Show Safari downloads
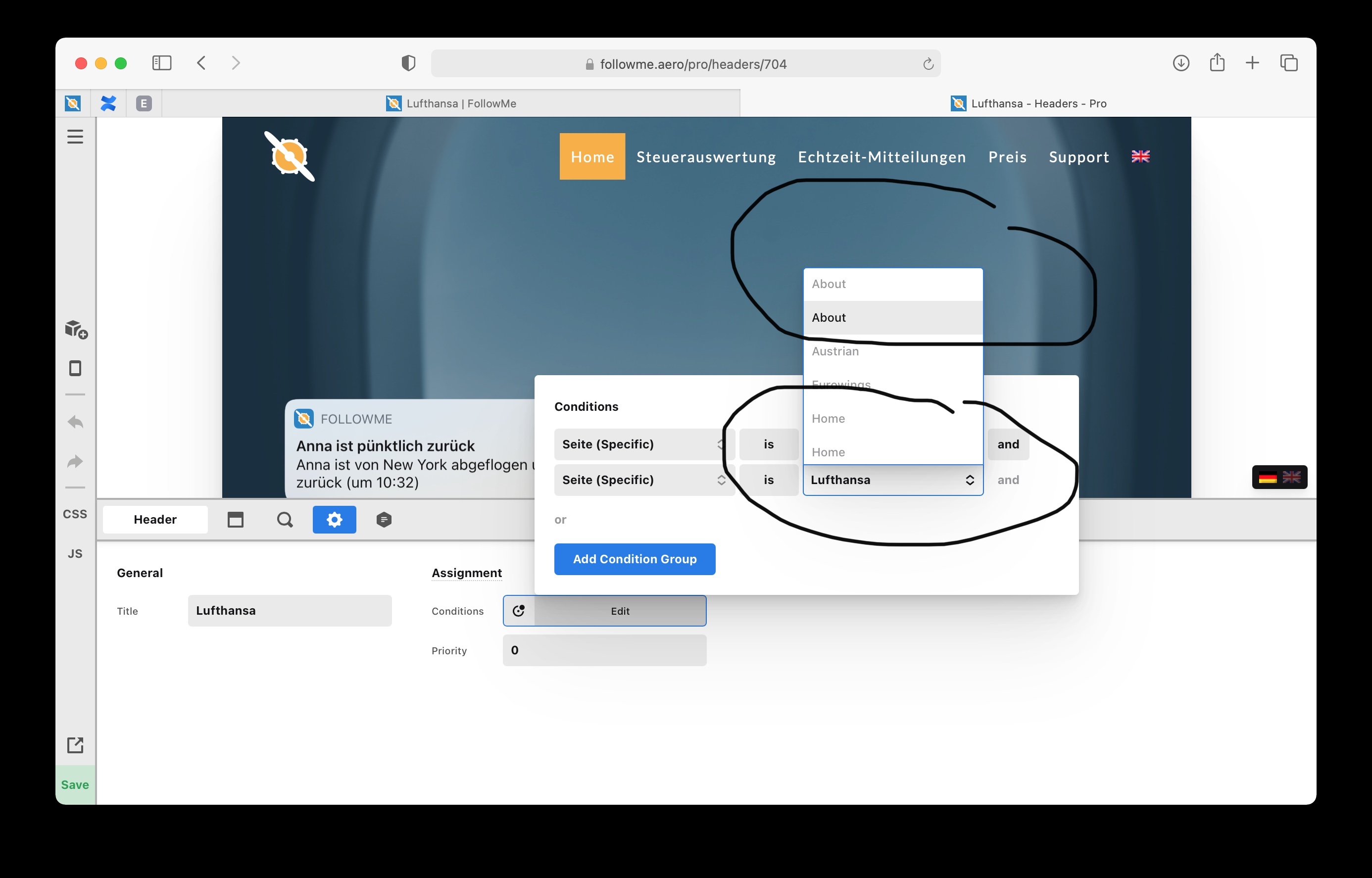Screen dimensions: 1372x878 [x=1181, y=63]
